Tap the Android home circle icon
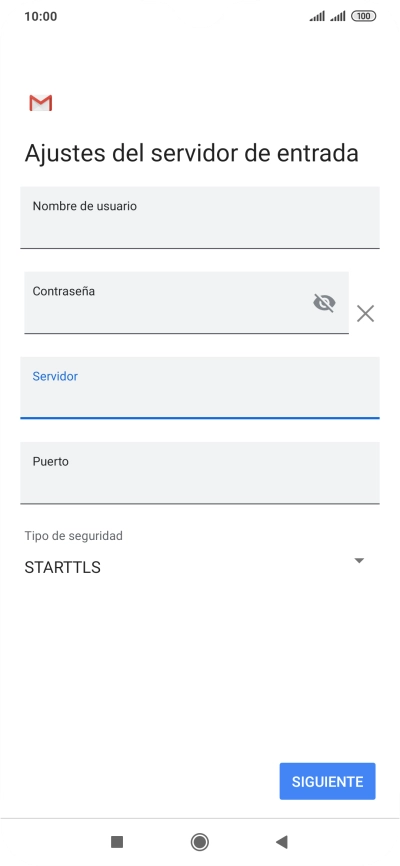The height and width of the screenshot is (866, 400). pos(199,842)
